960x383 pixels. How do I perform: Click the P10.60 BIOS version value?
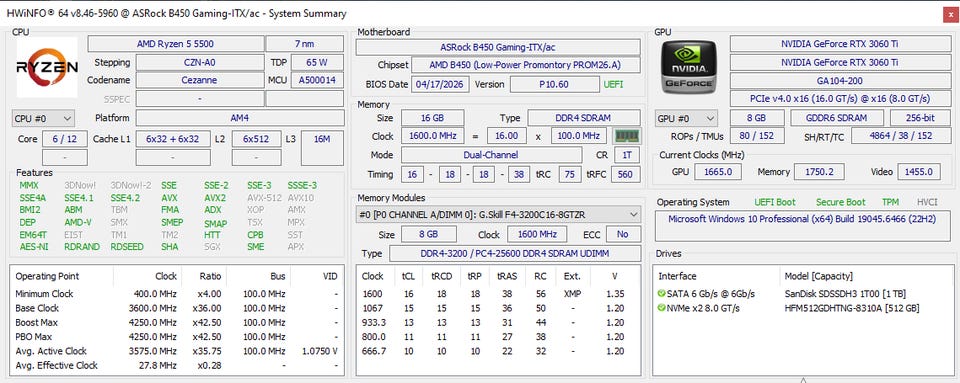pyautogui.click(x=554, y=84)
